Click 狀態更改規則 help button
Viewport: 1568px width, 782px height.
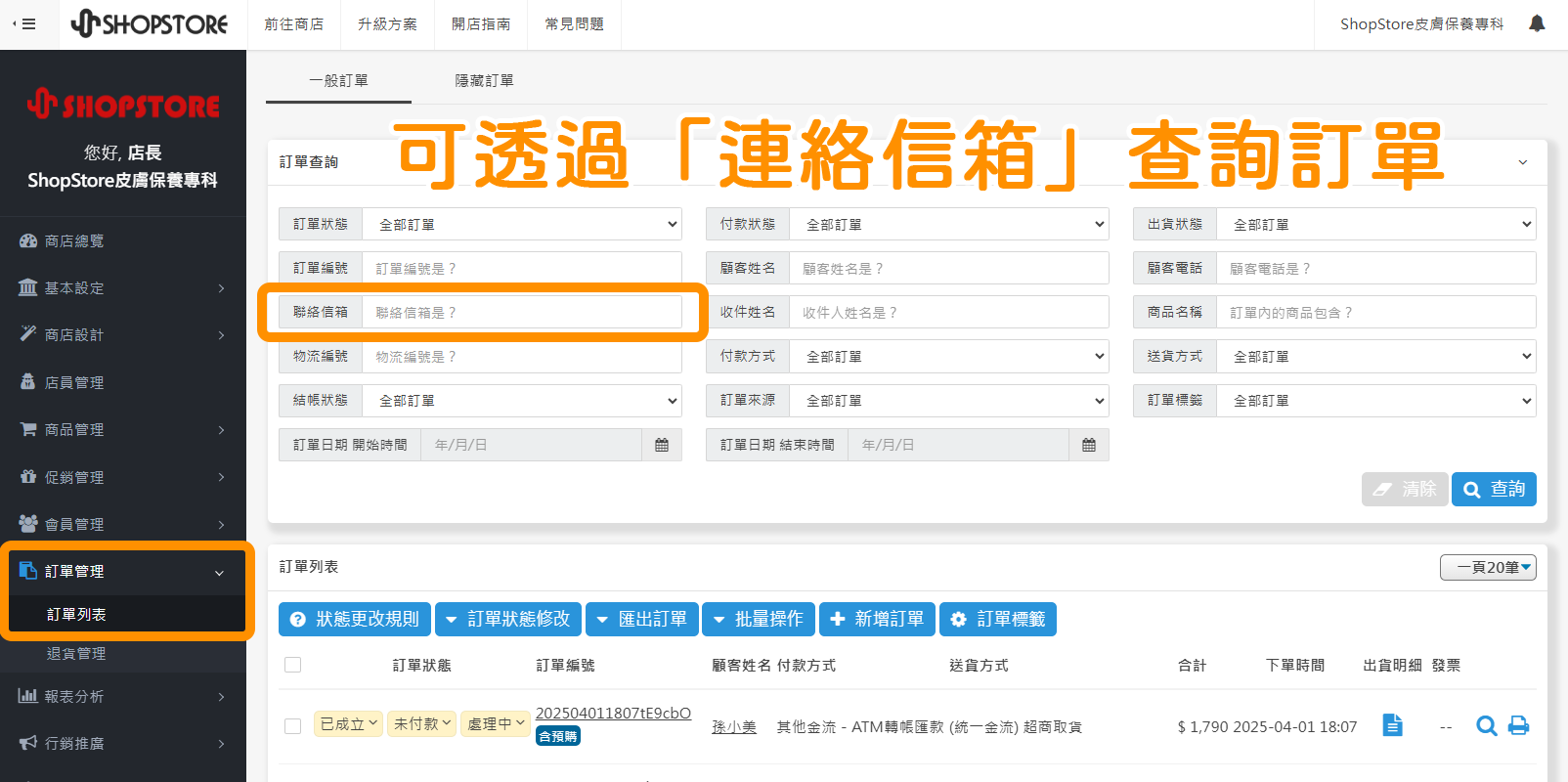pos(355,619)
